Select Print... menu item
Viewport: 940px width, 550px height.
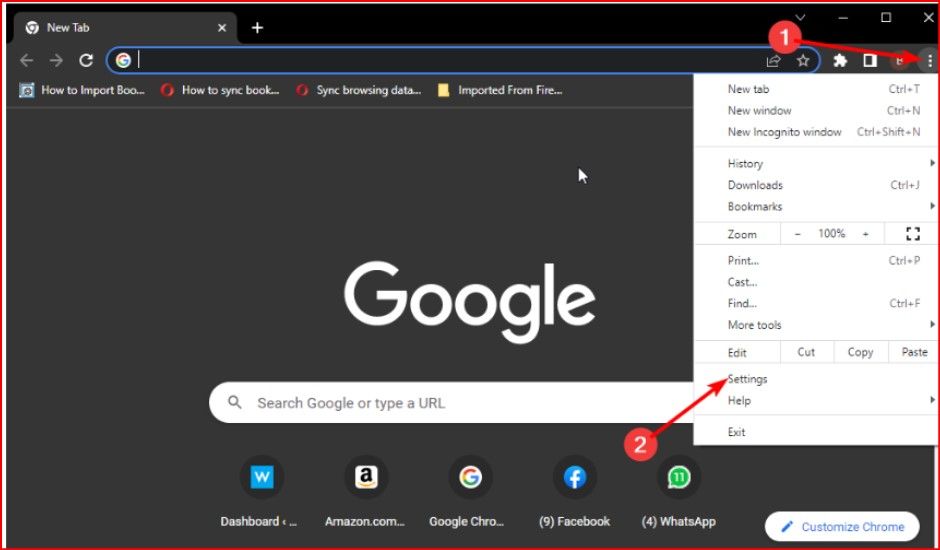point(815,260)
